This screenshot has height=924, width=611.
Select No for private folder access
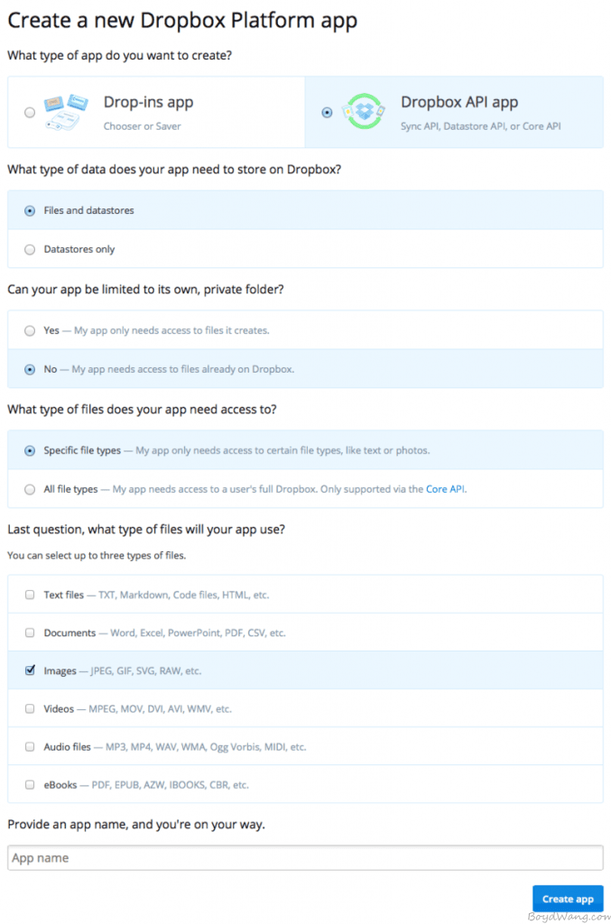coord(30,369)
